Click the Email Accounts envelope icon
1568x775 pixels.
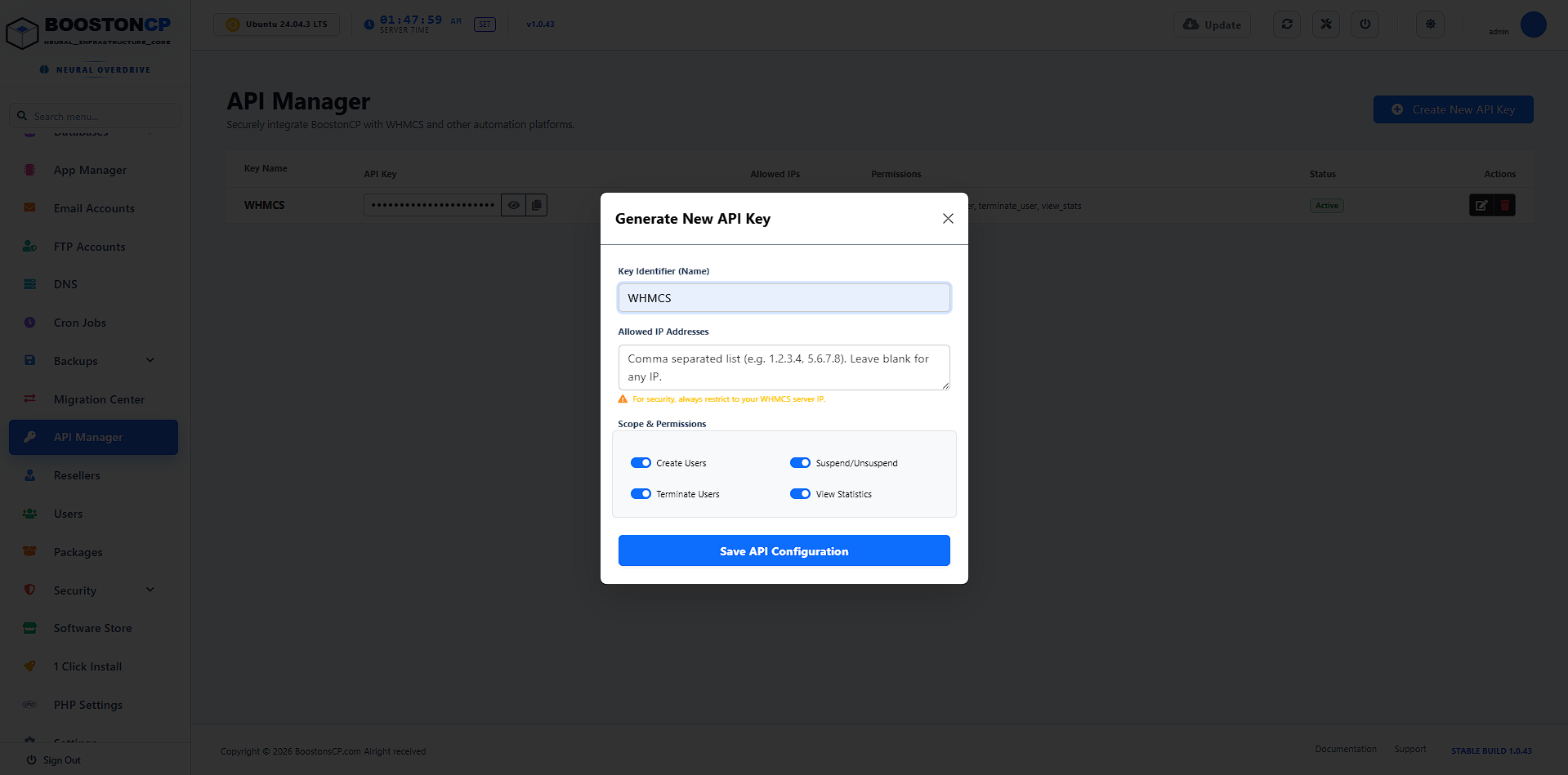[x=29, y=207]
